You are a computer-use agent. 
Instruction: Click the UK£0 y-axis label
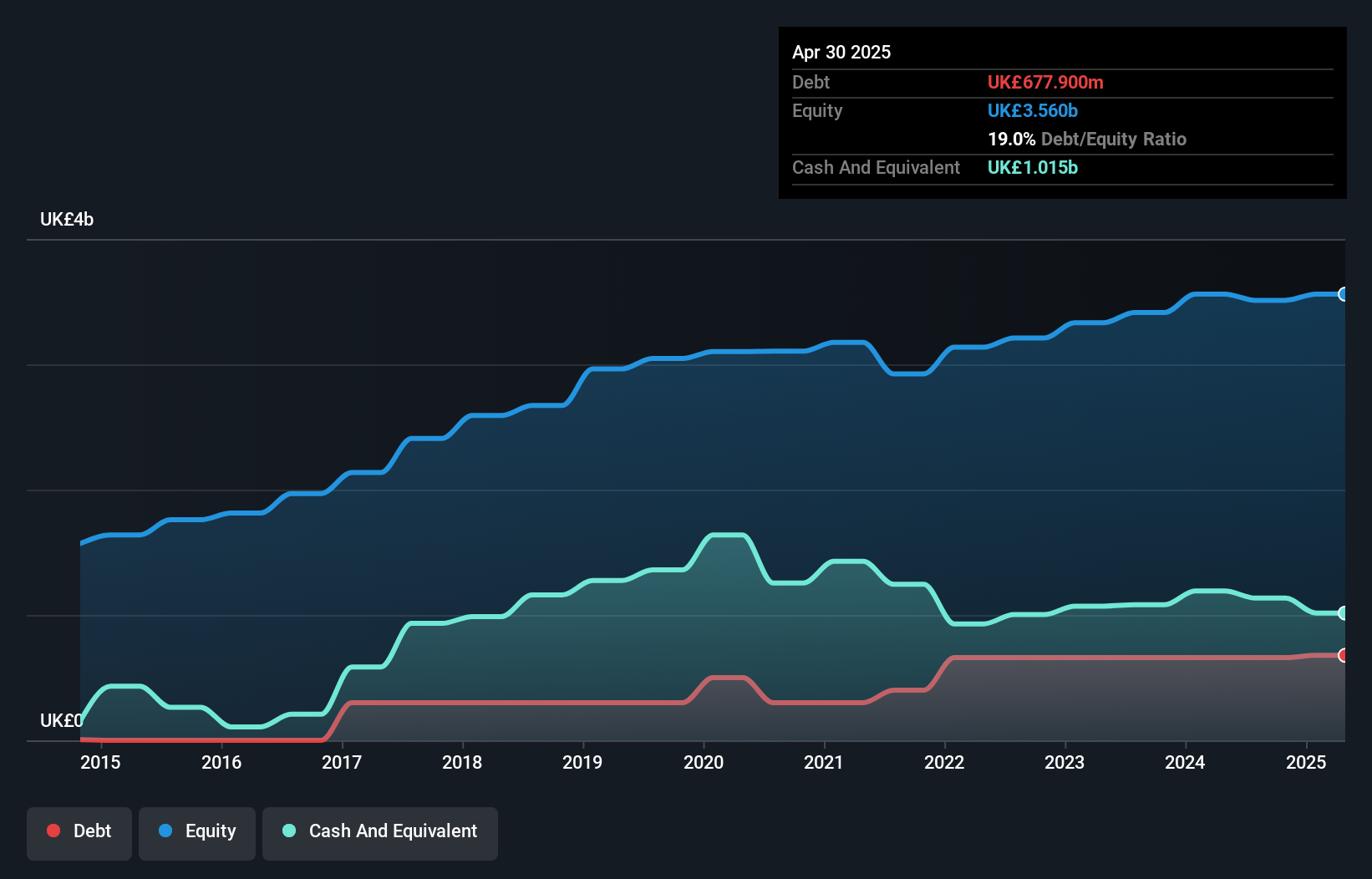[x=61, y=720]
